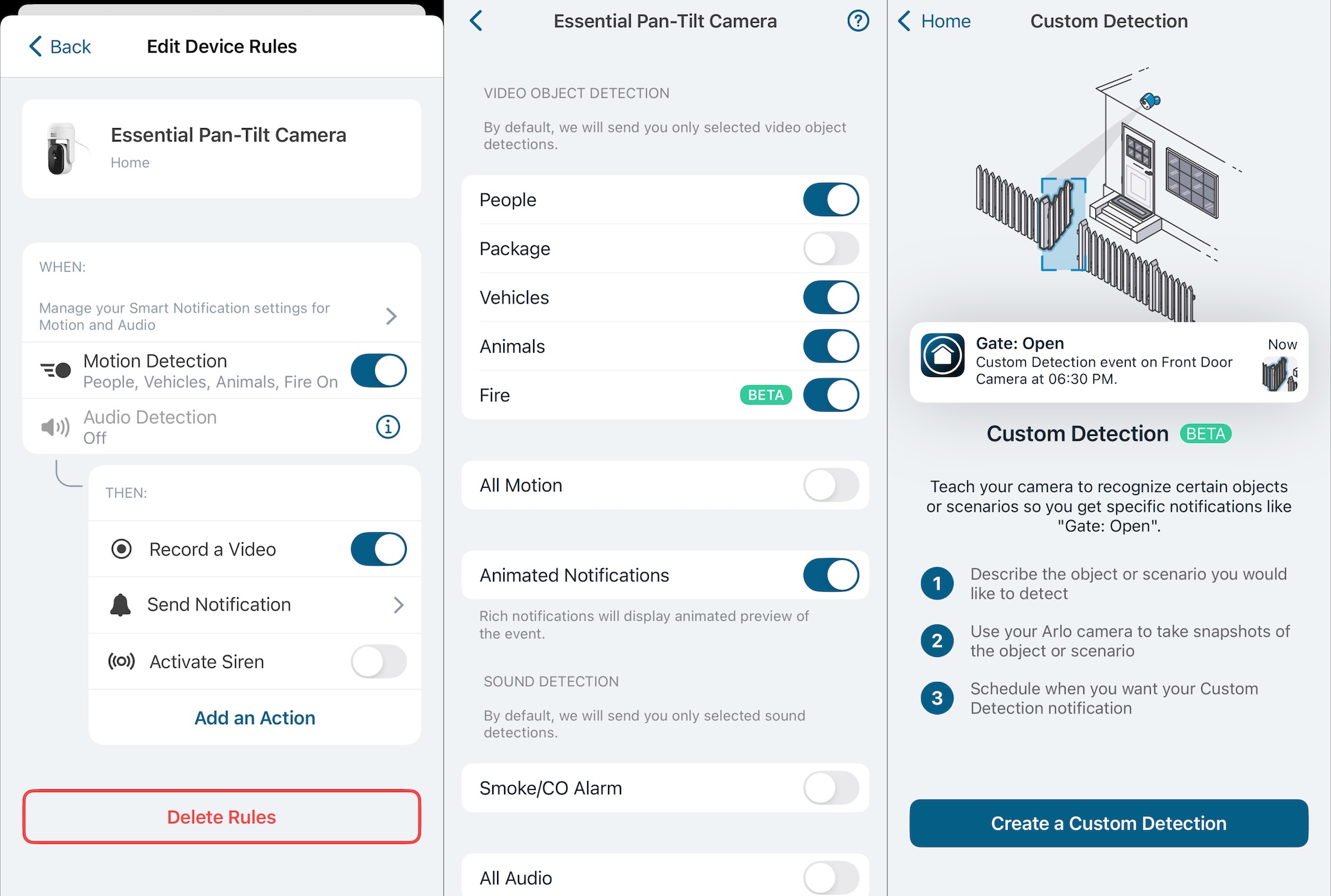Tap the Audio Detection info icon
Viewport: 1331px width, 896px height.
click(x=388, y=427)
